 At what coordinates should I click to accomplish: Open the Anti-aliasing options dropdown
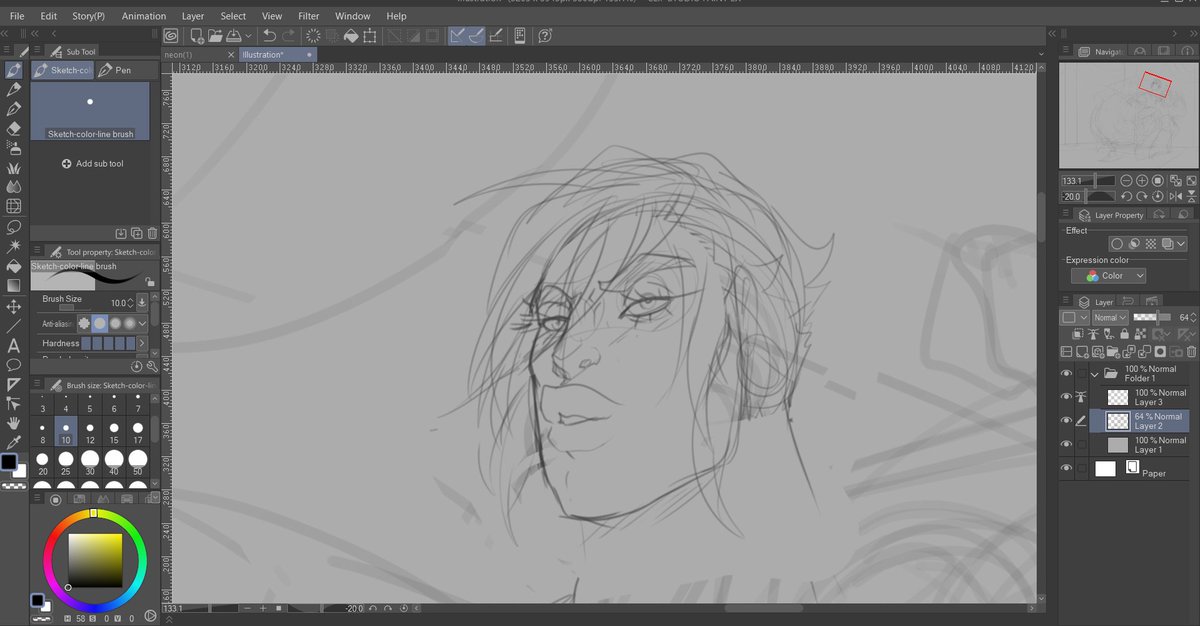pyautogui.click(x=142, y=324)
